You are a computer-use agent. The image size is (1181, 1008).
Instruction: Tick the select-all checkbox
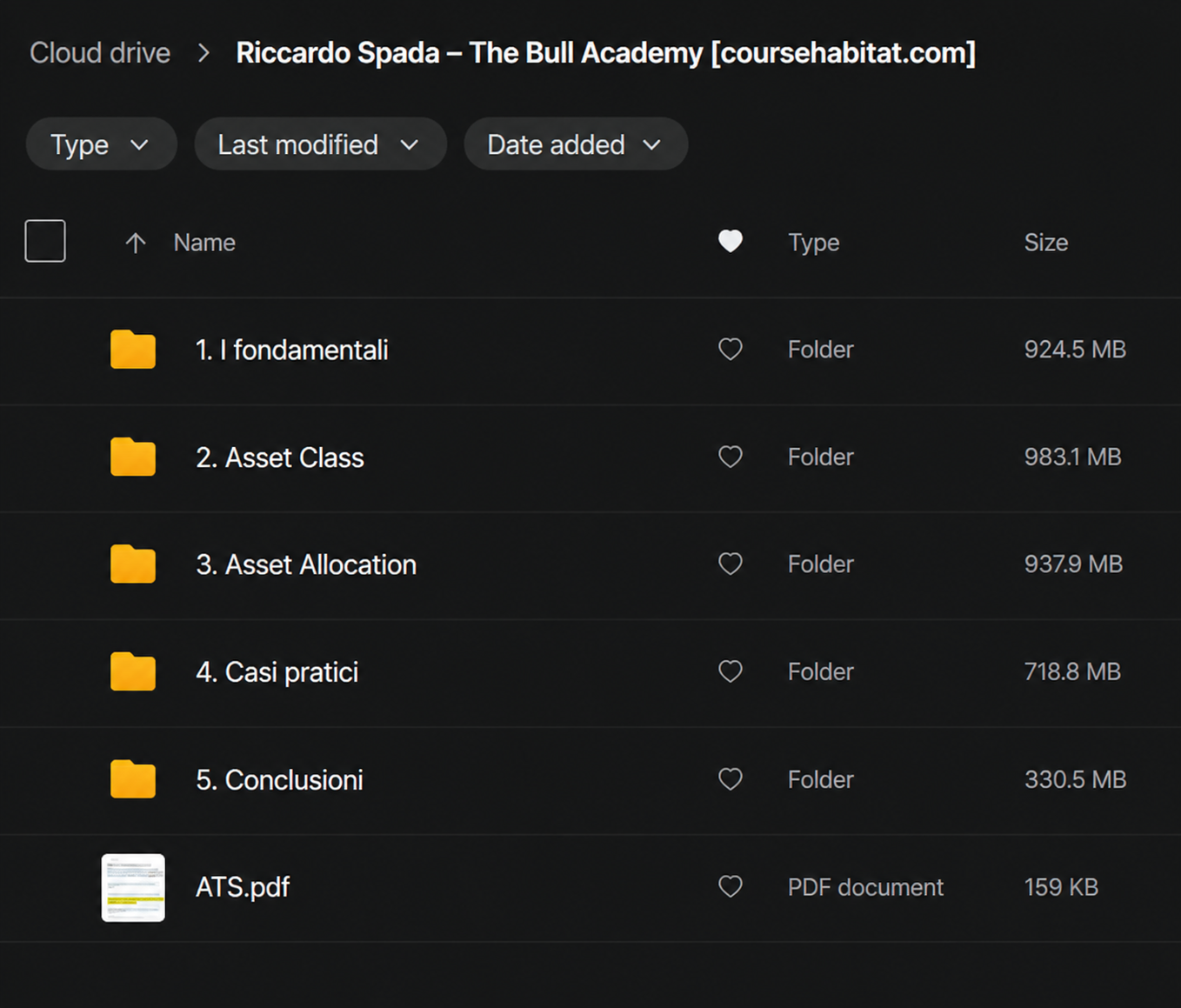tap(45, 241)
